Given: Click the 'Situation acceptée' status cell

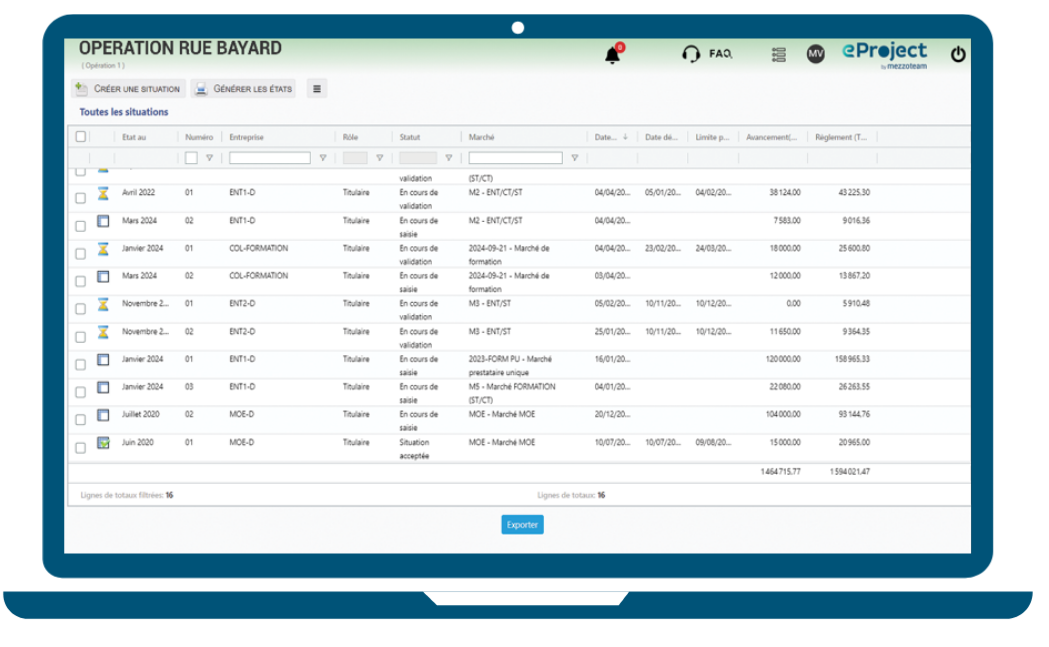Looking at the screenshot, I should click(x=415, y=449).
